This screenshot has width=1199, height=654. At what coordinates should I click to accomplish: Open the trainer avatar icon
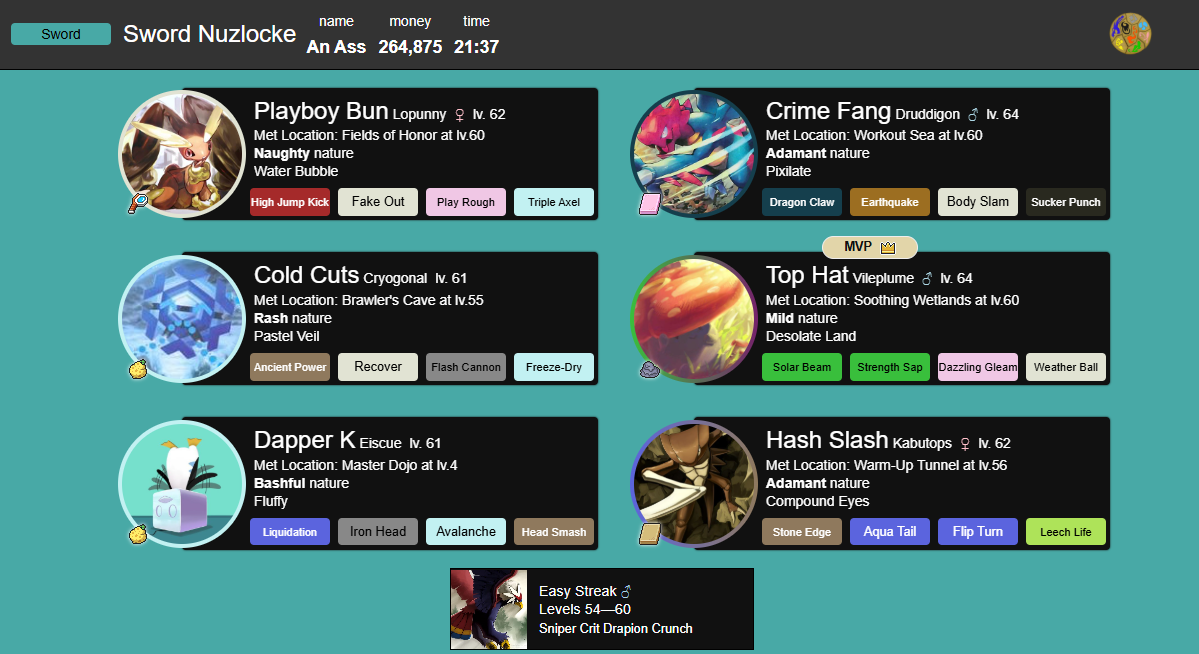tap(1130, 34)
